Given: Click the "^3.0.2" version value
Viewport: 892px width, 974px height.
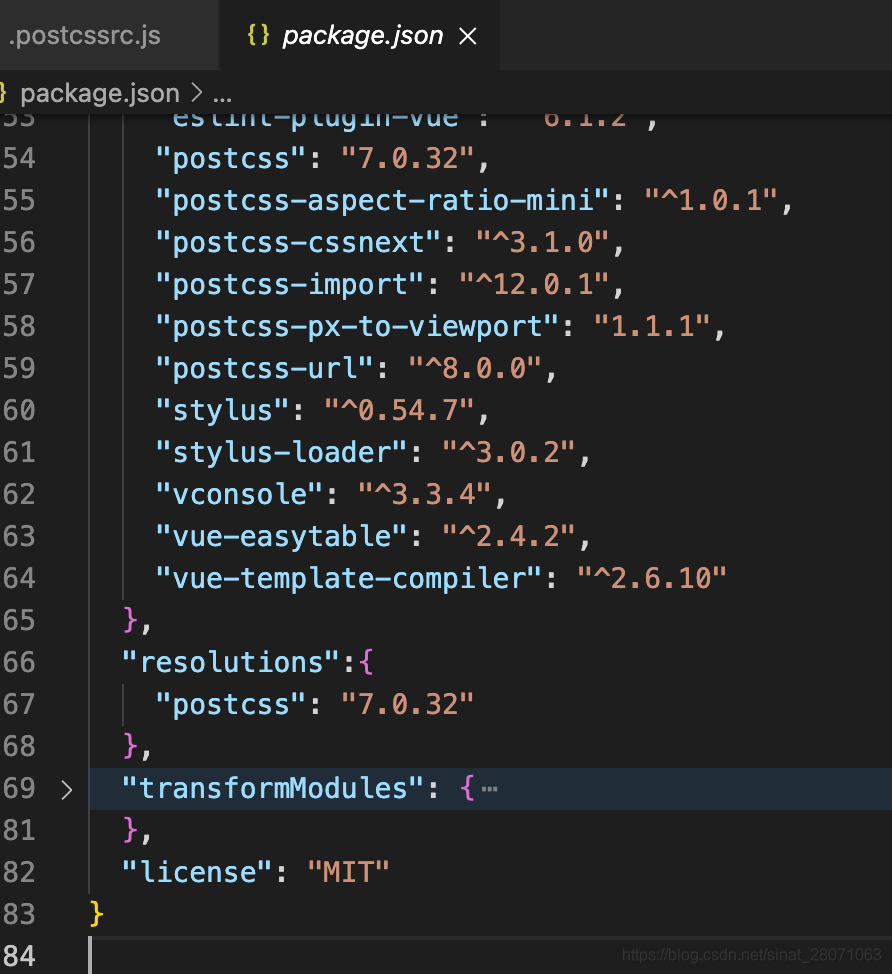Looking at the screenshot, I should tap(508, 452).
